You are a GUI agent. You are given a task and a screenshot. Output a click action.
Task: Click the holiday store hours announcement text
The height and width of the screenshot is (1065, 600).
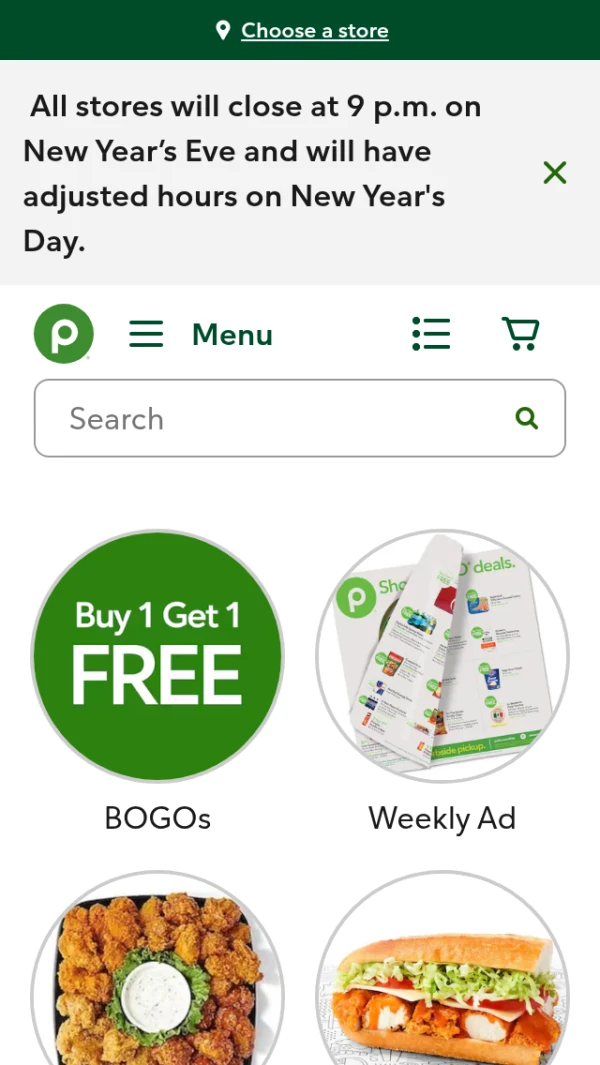click(250, 173)
